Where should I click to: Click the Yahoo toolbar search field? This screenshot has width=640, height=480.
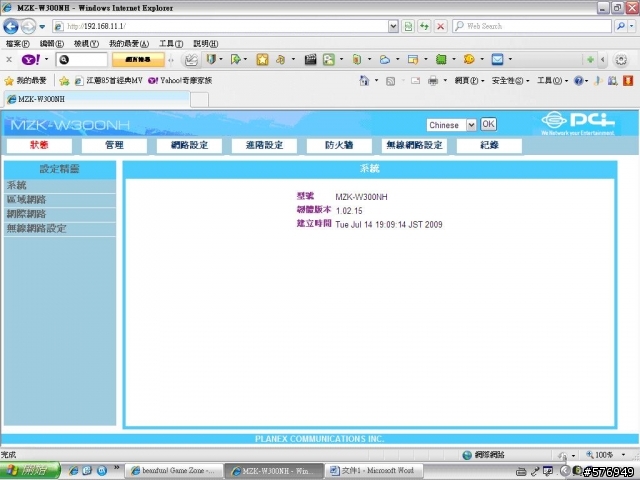(82, 60)
